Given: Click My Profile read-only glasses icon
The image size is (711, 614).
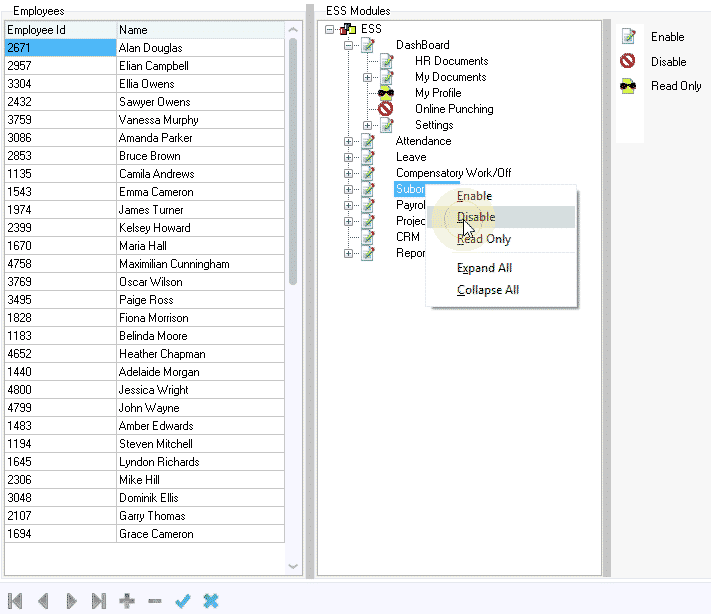Looking at the screenshot, I should point(386,93).
